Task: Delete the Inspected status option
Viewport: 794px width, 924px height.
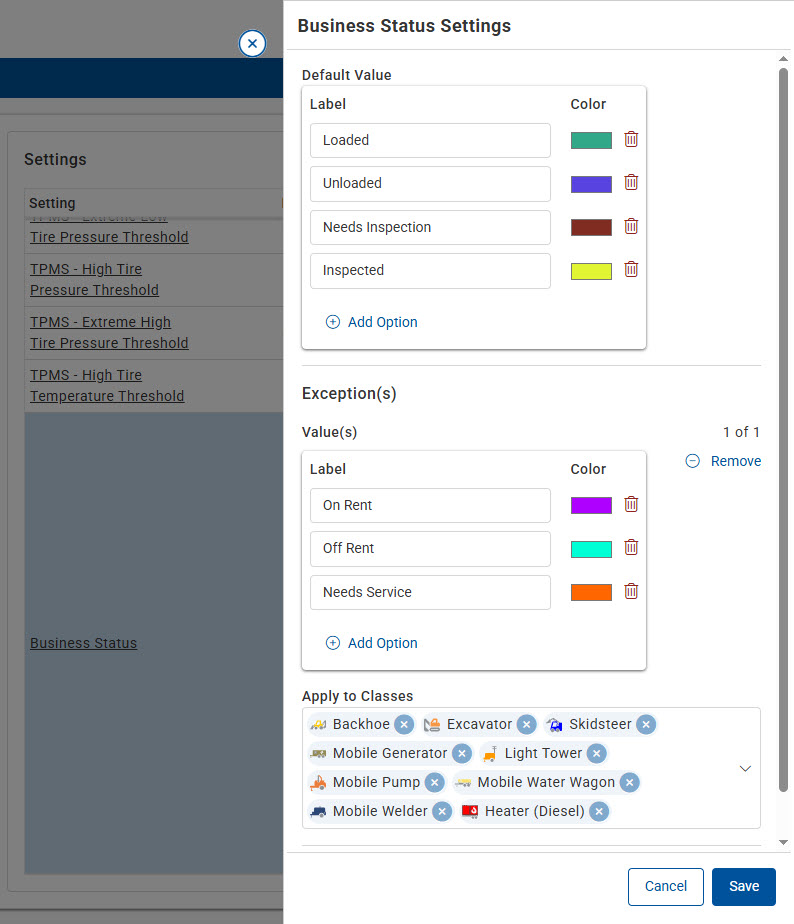Action: 631,270
